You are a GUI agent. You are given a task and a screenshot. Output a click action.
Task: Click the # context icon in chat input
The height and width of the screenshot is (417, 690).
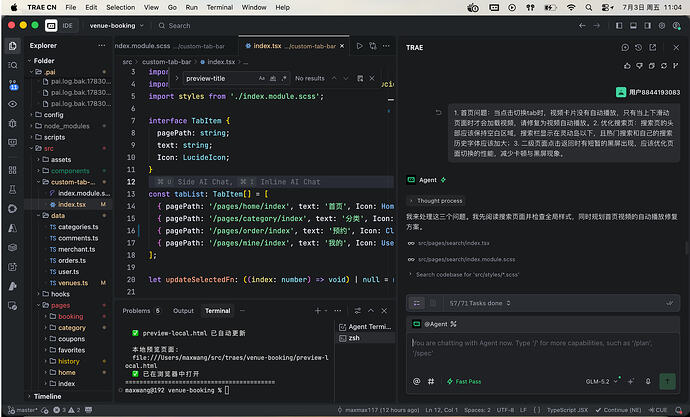pyautogui.click(x=431, y=381)
